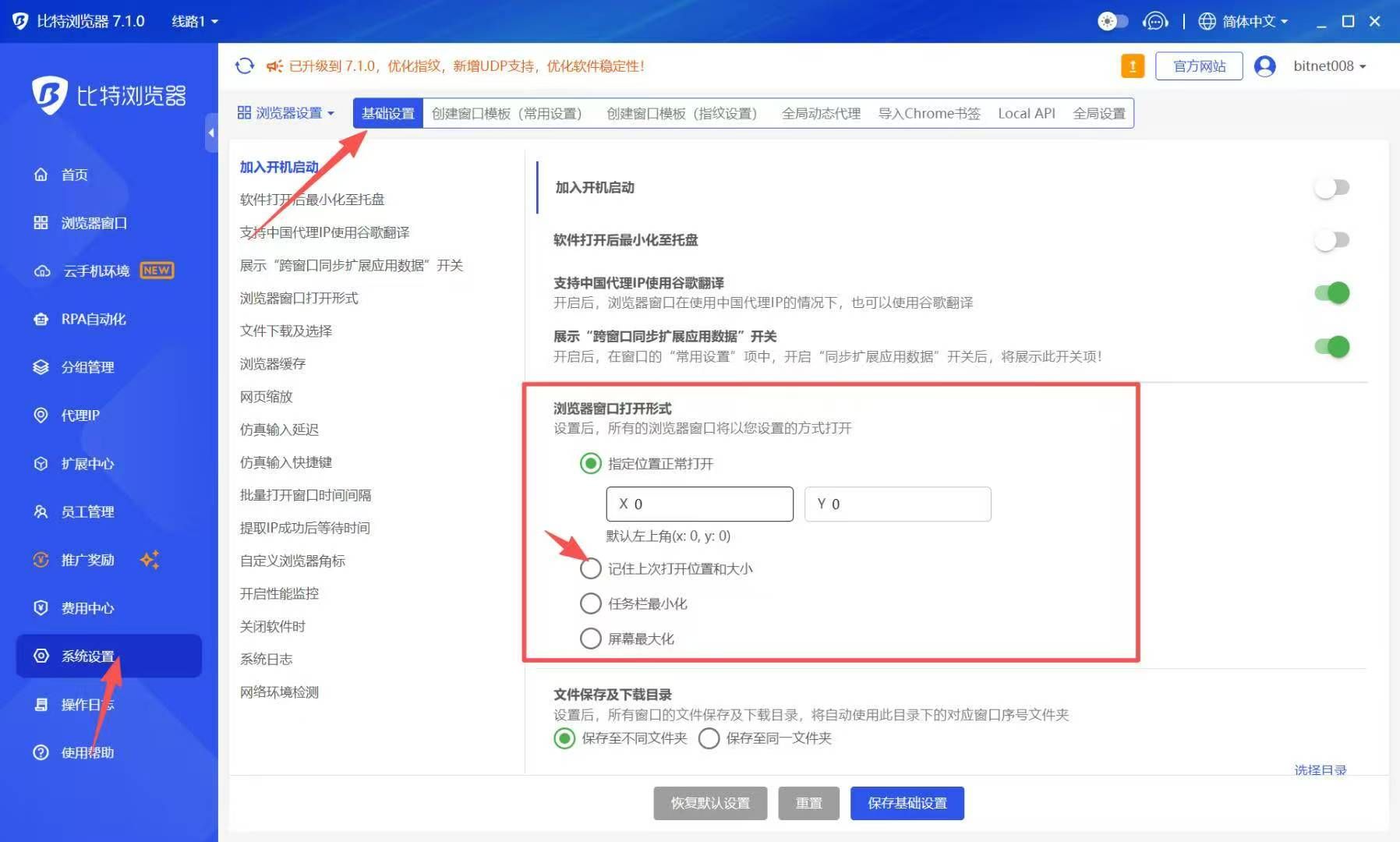The height and width of the screenshot is (842, 1400).
Task: Select 扩展中心 from the sidebar
Action: point(86,463)
